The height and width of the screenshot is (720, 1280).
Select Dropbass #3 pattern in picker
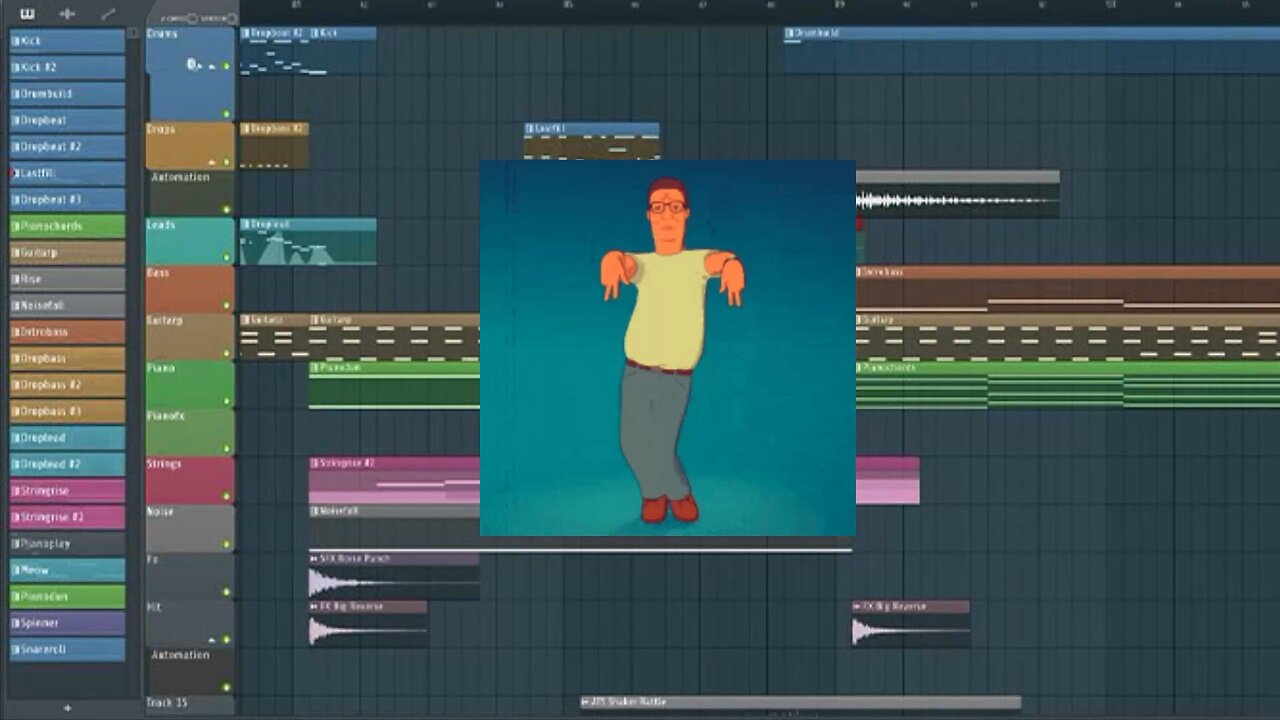click(67, 411)
